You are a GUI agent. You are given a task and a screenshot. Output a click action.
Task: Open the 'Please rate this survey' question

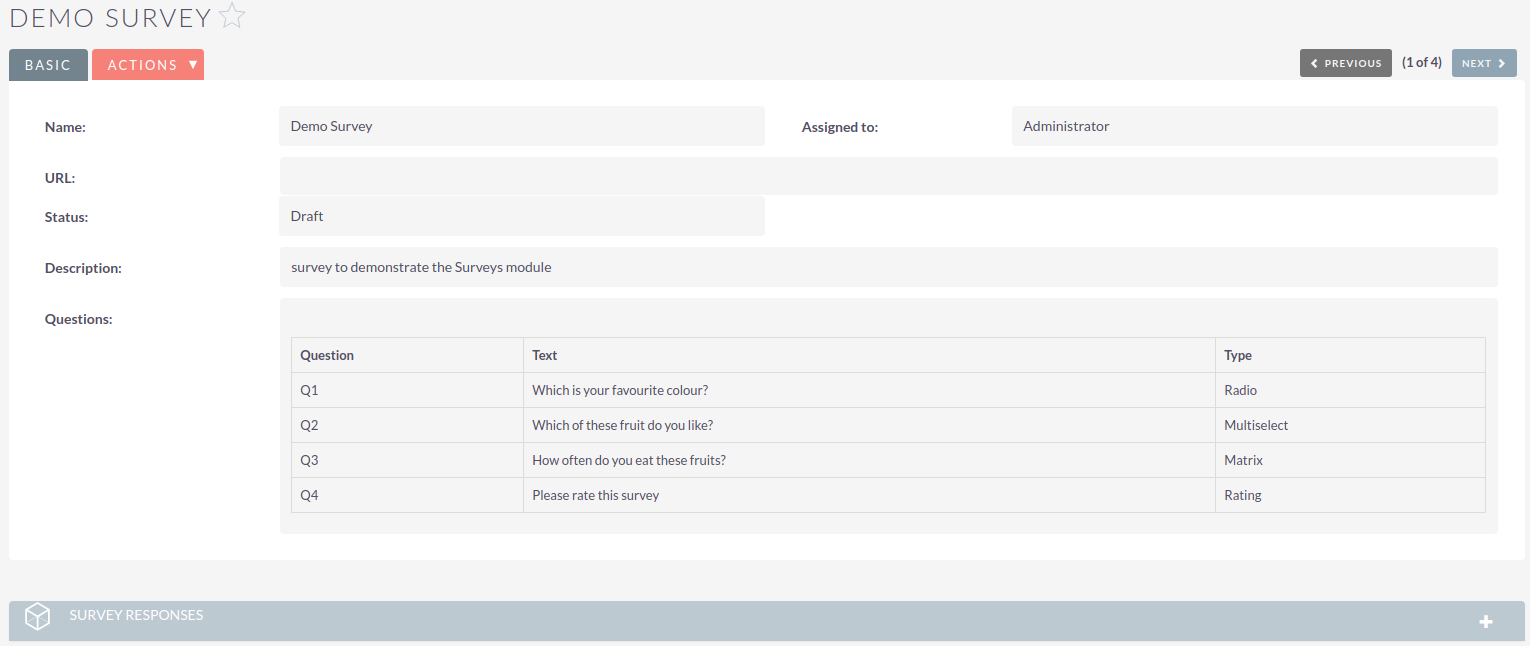pyautogui.click(x=595, y=494)
